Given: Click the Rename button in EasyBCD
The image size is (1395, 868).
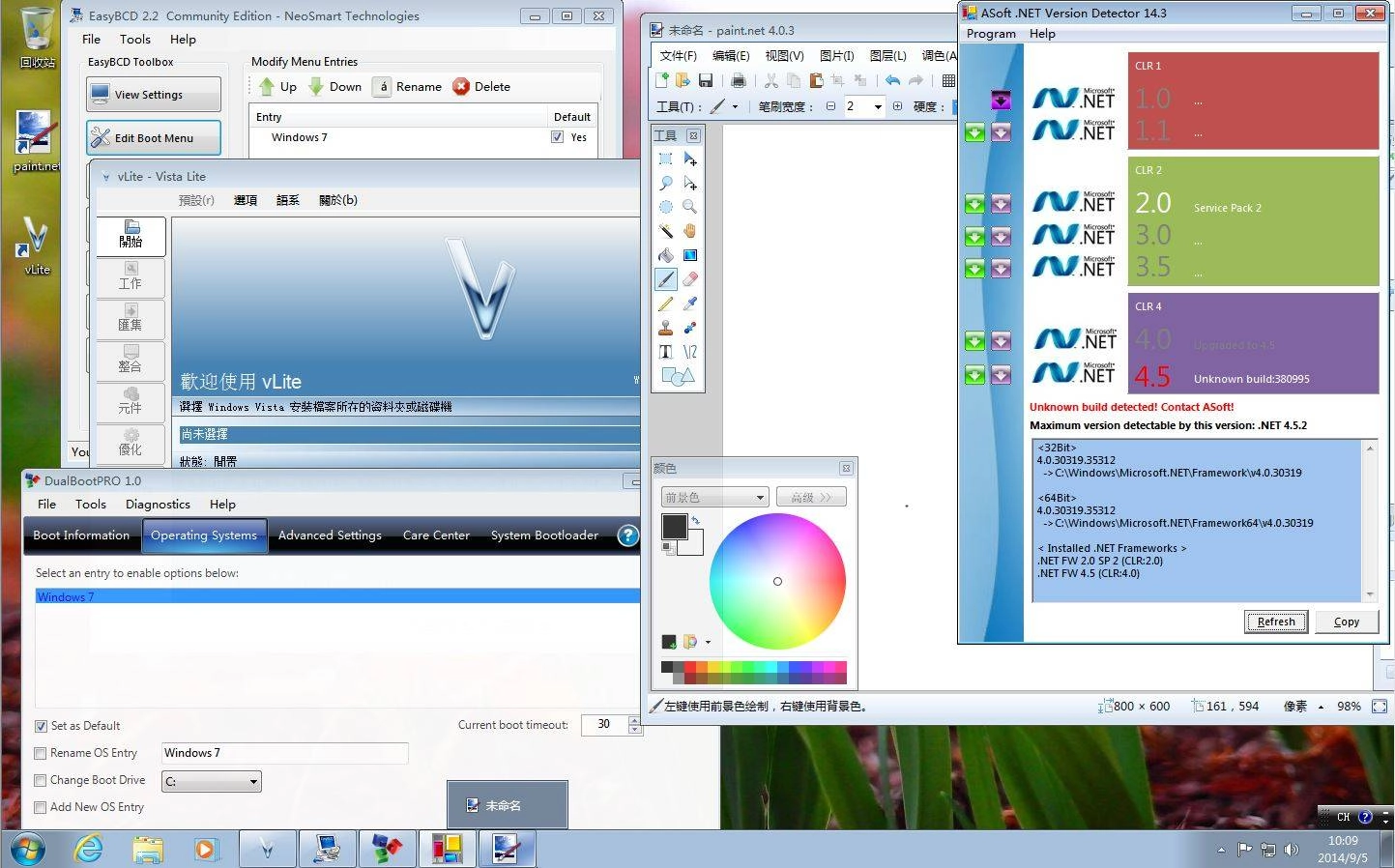Looking at the screenshot, I should [x=407, y=87].
